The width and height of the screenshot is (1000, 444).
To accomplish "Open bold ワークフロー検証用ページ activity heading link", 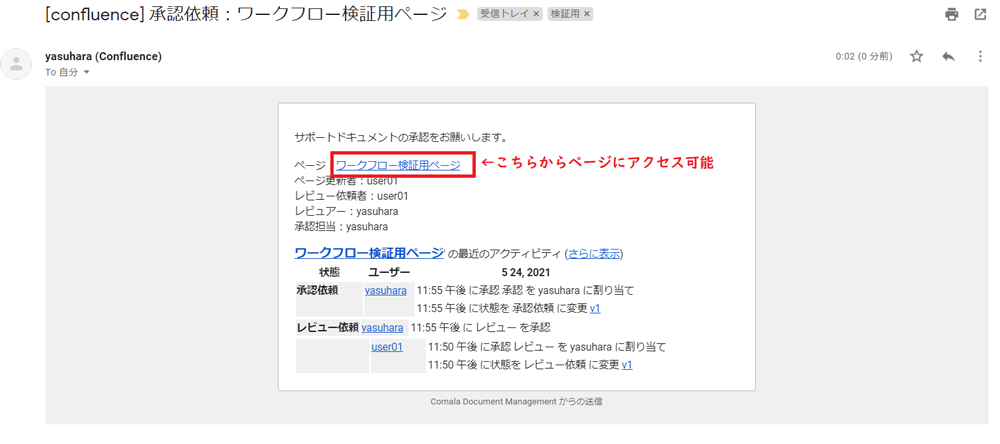I will tap(369, 253).
